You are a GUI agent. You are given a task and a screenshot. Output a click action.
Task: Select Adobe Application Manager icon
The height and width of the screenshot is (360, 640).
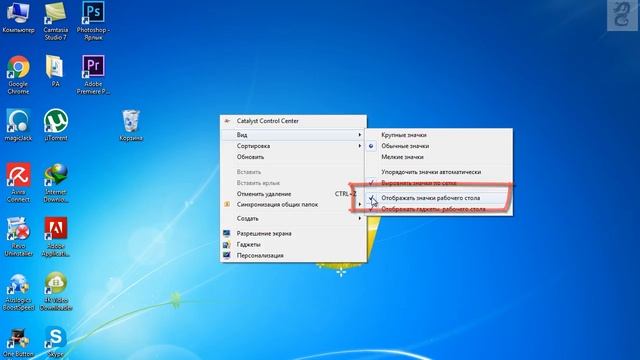(56, 237)
